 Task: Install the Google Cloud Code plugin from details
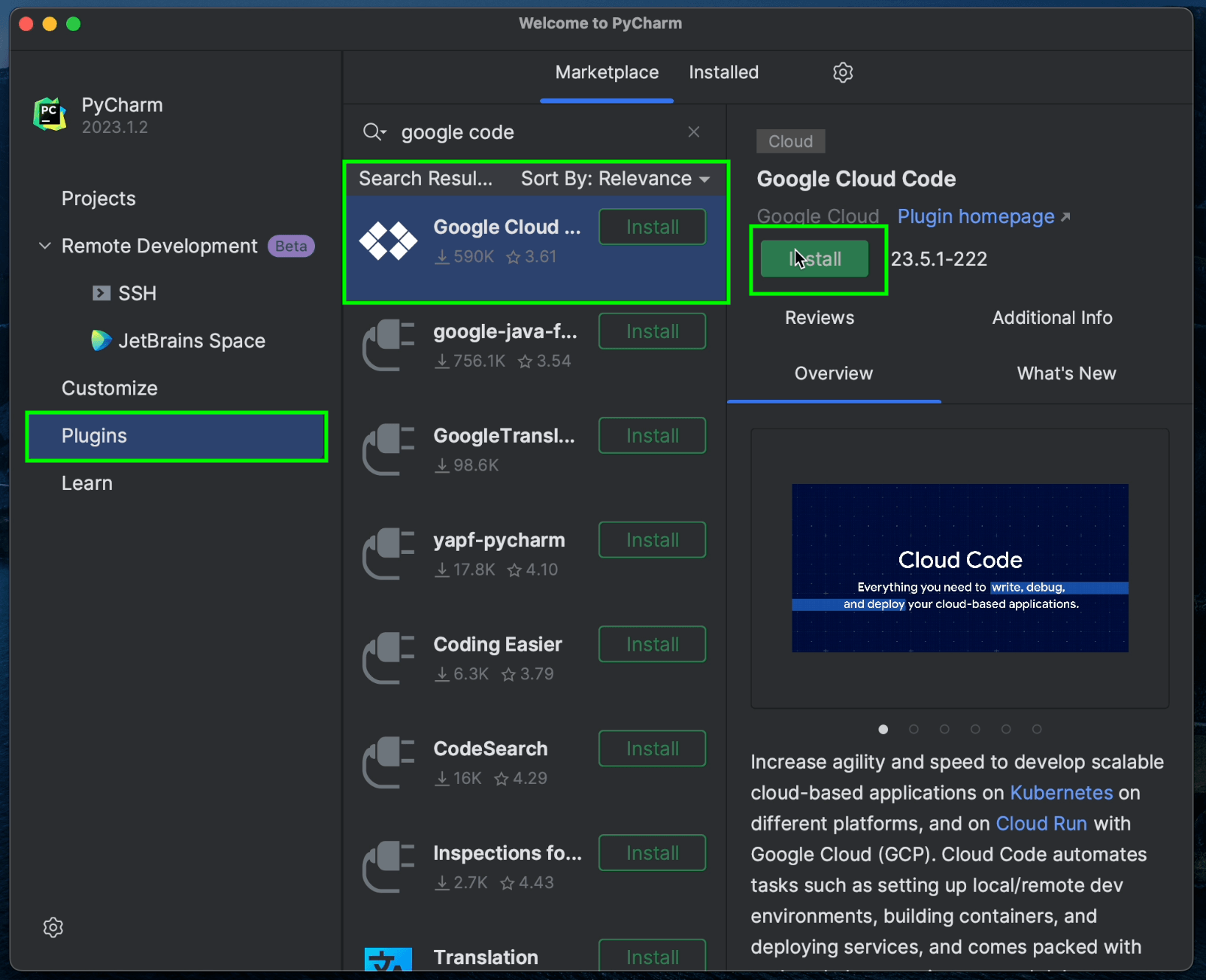pos(815,259)
